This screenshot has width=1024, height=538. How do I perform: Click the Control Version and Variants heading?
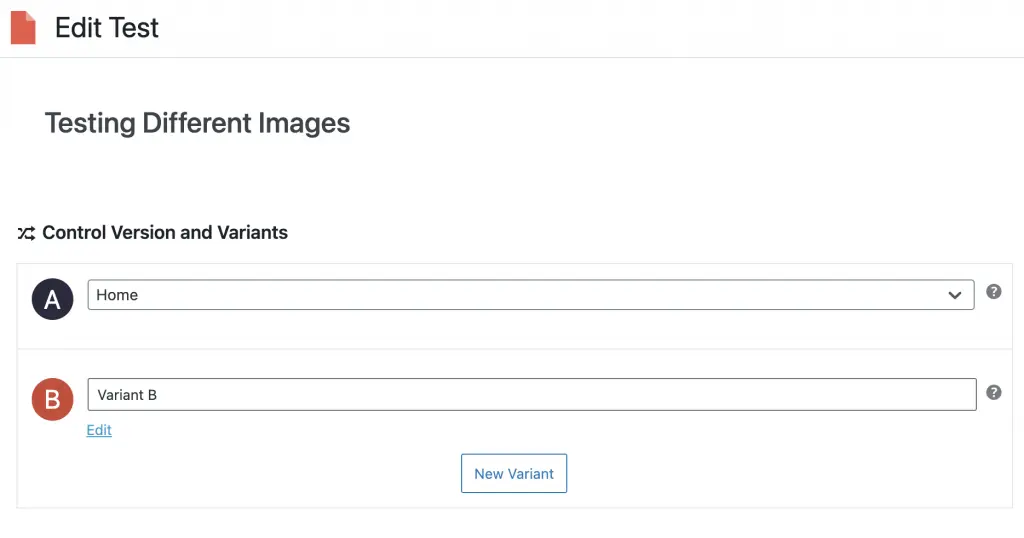tap(165, 232)
